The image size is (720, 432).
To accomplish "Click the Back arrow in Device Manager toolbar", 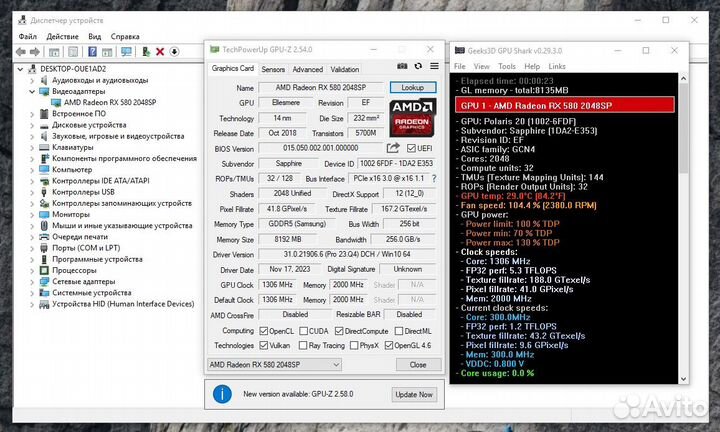I will [21, 51].
